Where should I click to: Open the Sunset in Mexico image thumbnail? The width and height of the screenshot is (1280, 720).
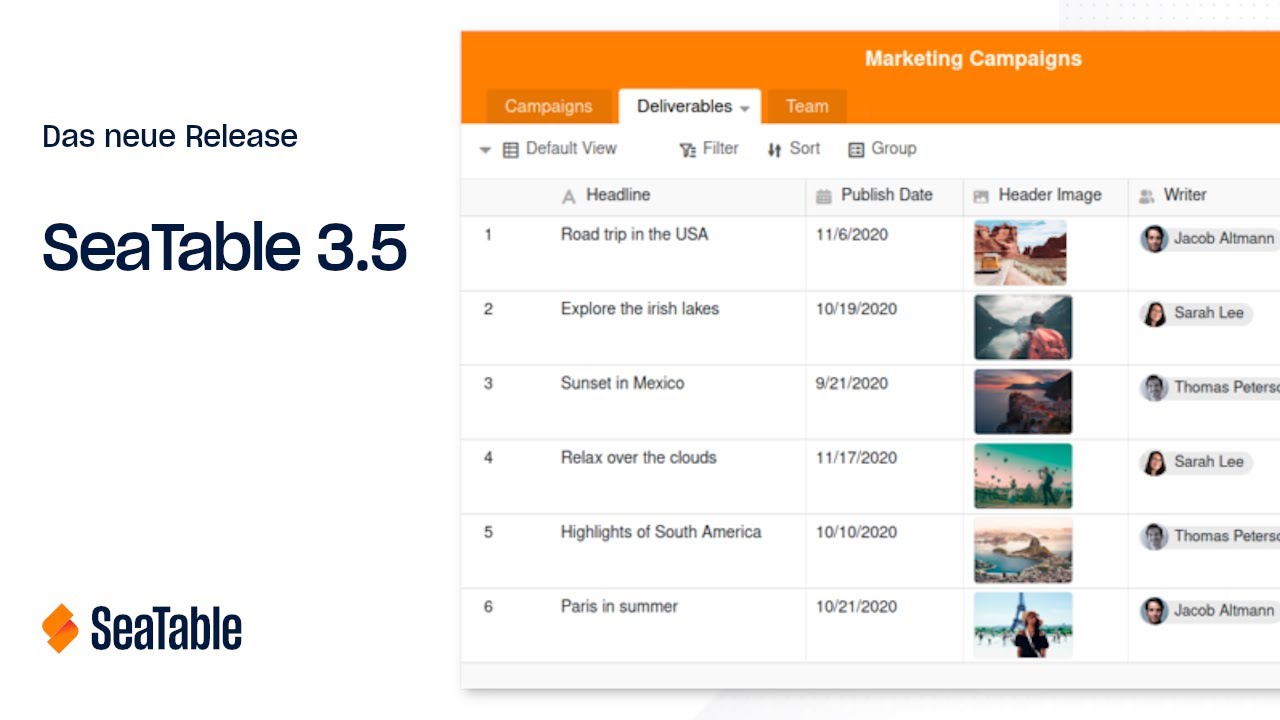[1023, 402]
